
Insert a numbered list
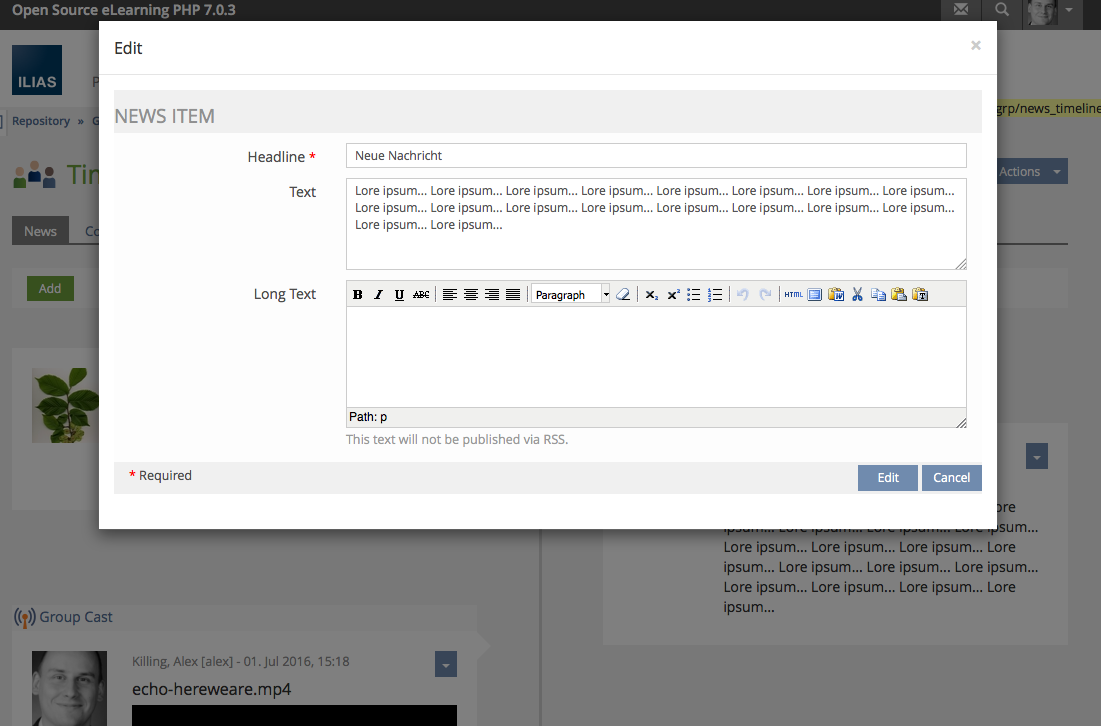pos(715,295)
